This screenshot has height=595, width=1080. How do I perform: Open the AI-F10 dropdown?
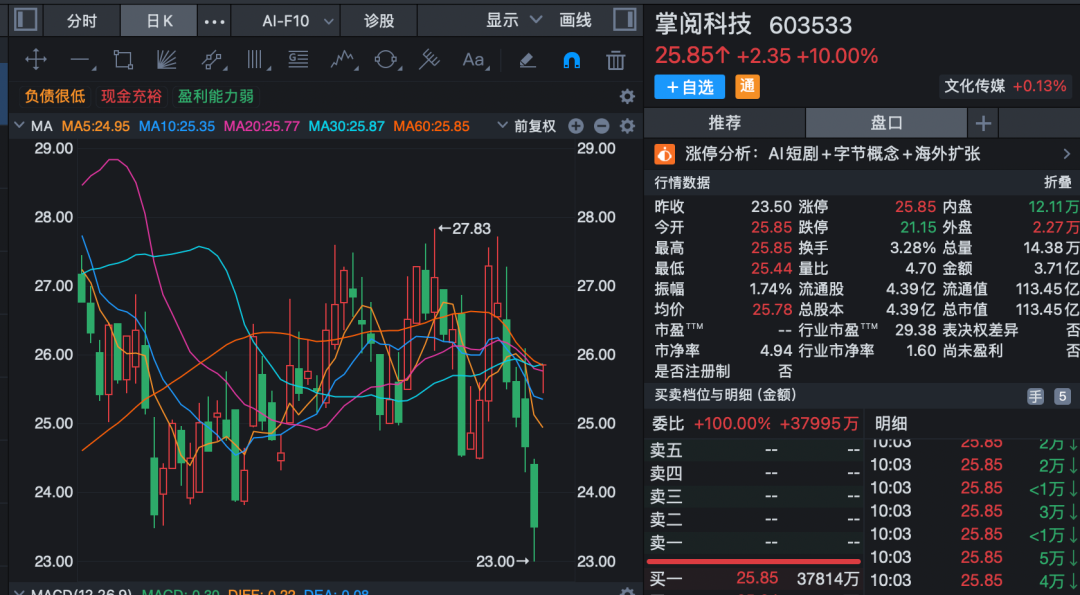(x=299, y=21)
